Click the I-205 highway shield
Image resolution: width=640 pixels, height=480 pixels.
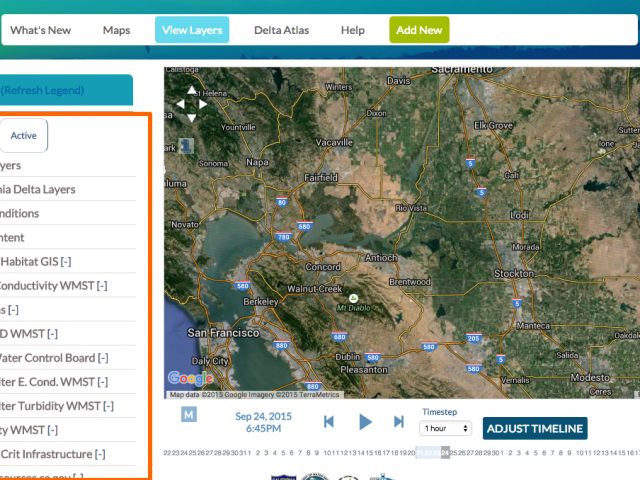(473, 338)
